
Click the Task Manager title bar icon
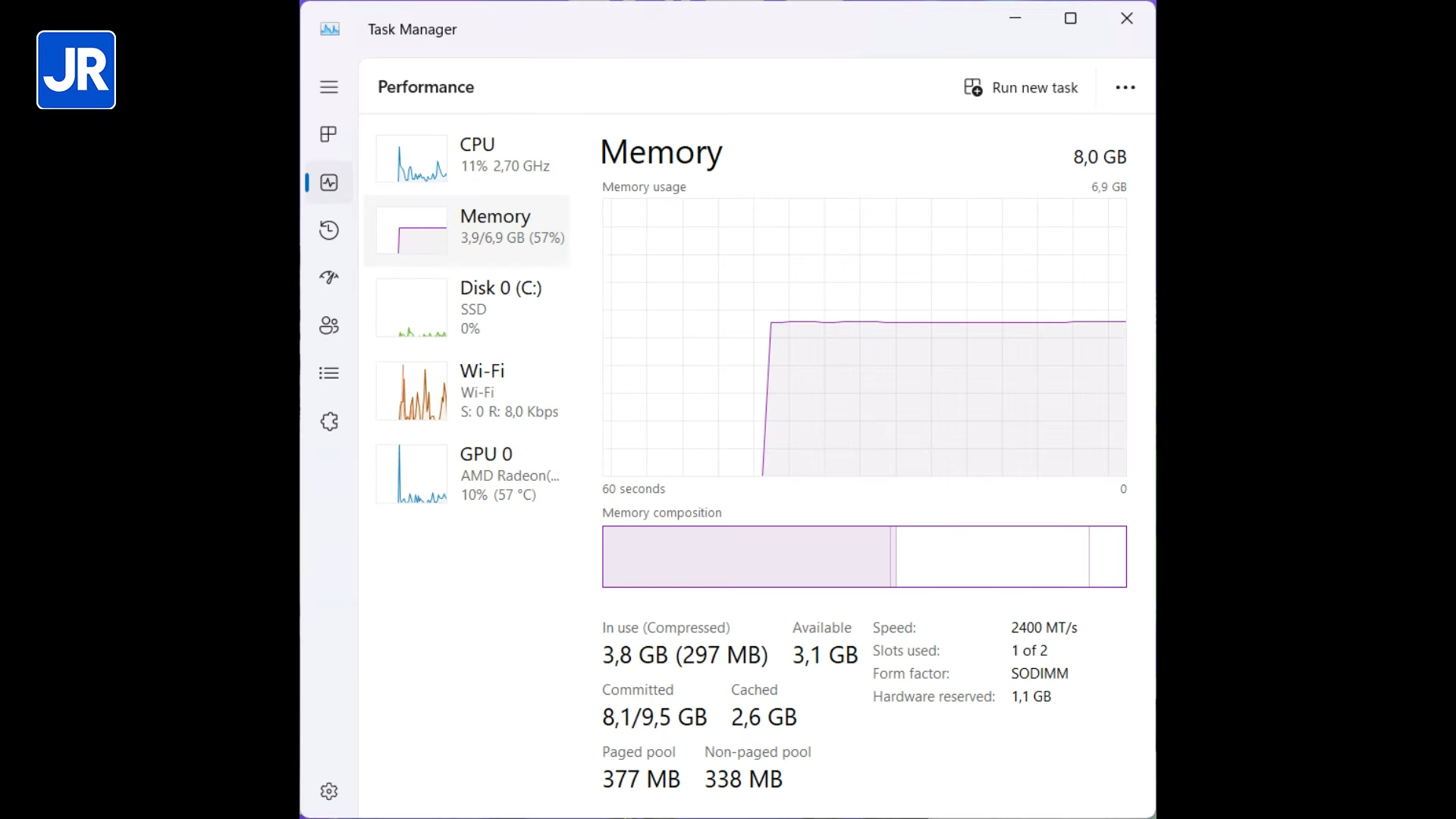[x=330, y=30]
